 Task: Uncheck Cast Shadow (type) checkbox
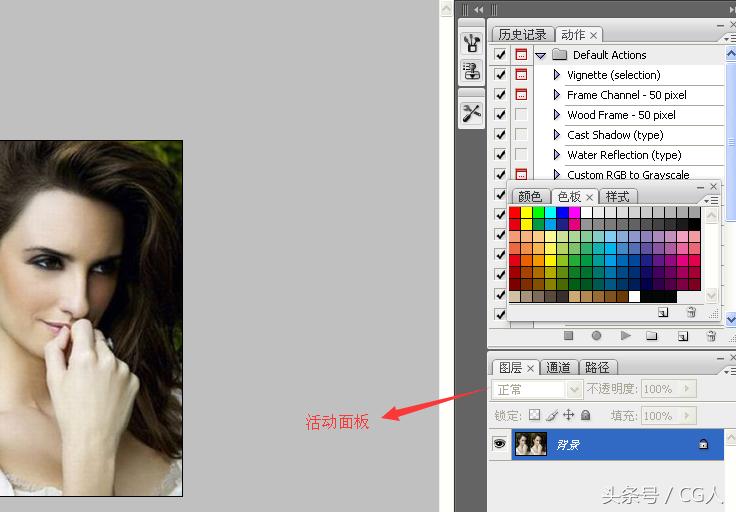click(x=500, y=135)
